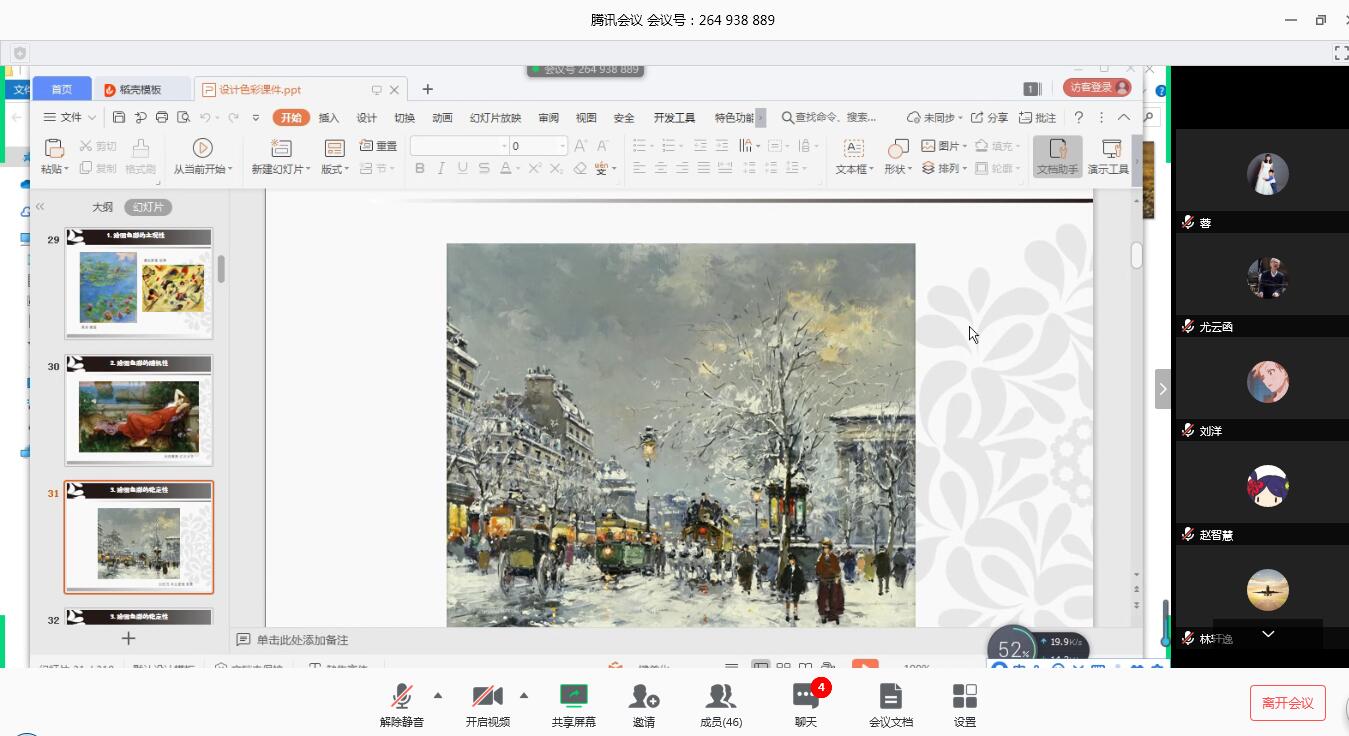This screenshot has width=1349, height=736.
Task: Toggle subscript formatting
Action: tap(557, 169)
